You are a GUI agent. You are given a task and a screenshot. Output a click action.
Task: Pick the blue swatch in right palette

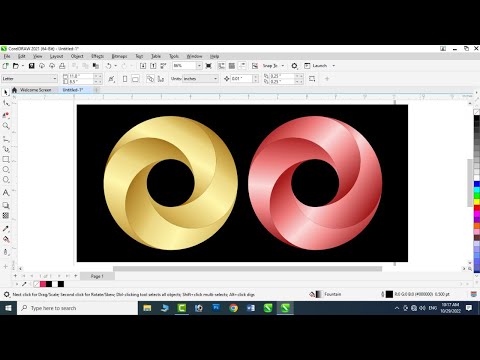(477, 184)
